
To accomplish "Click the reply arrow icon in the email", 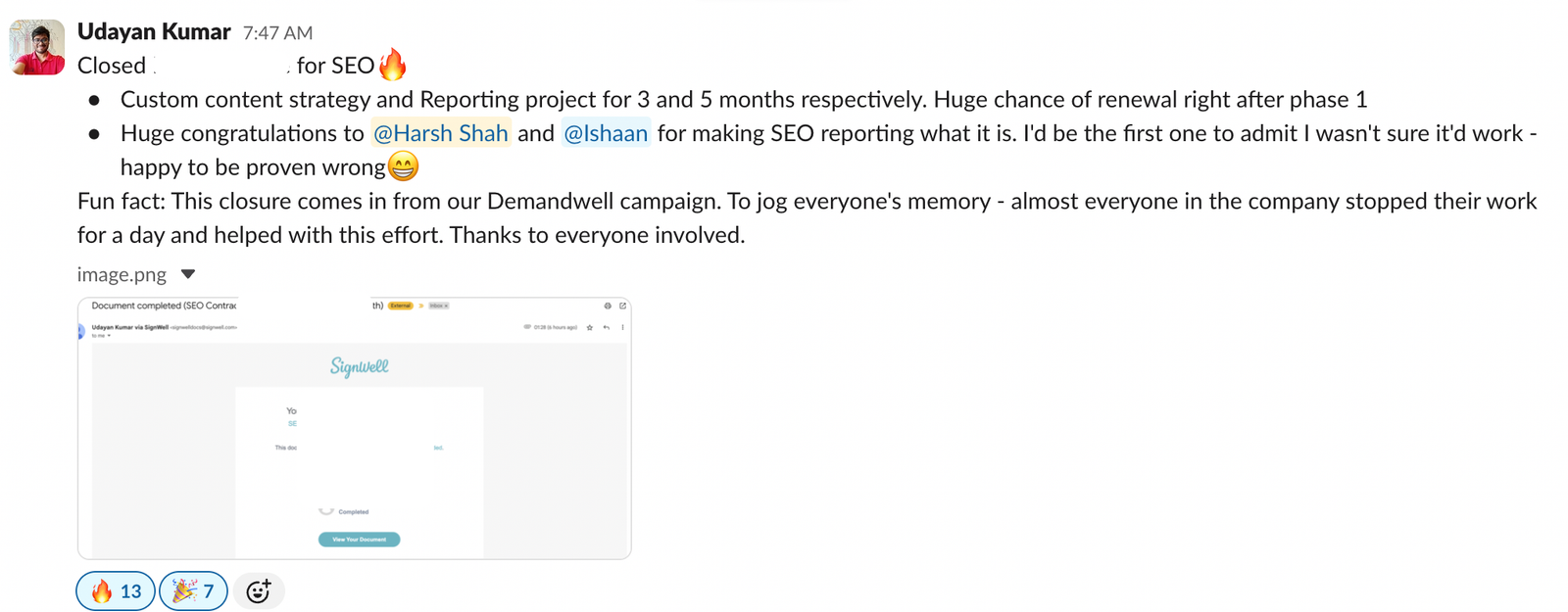I will pos(606,328).
